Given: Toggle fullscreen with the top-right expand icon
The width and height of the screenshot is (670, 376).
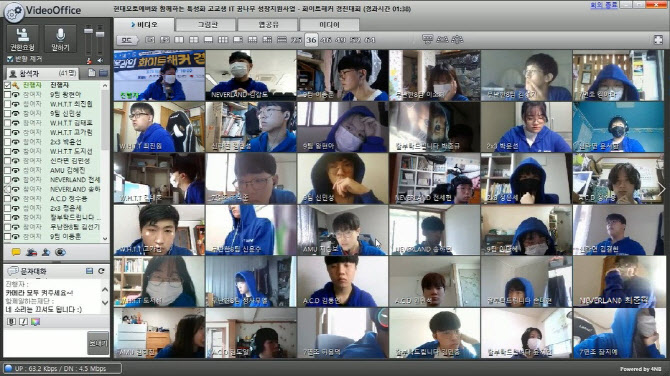Looking at the screenshot, I should 658,40.
